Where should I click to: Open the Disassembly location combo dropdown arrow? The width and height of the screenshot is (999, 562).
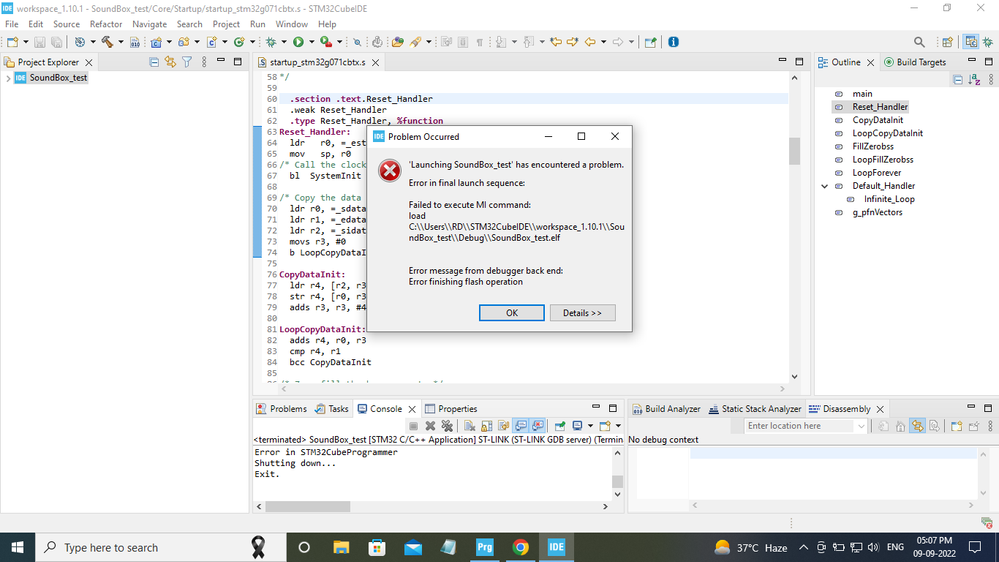[x=861, y=426]
